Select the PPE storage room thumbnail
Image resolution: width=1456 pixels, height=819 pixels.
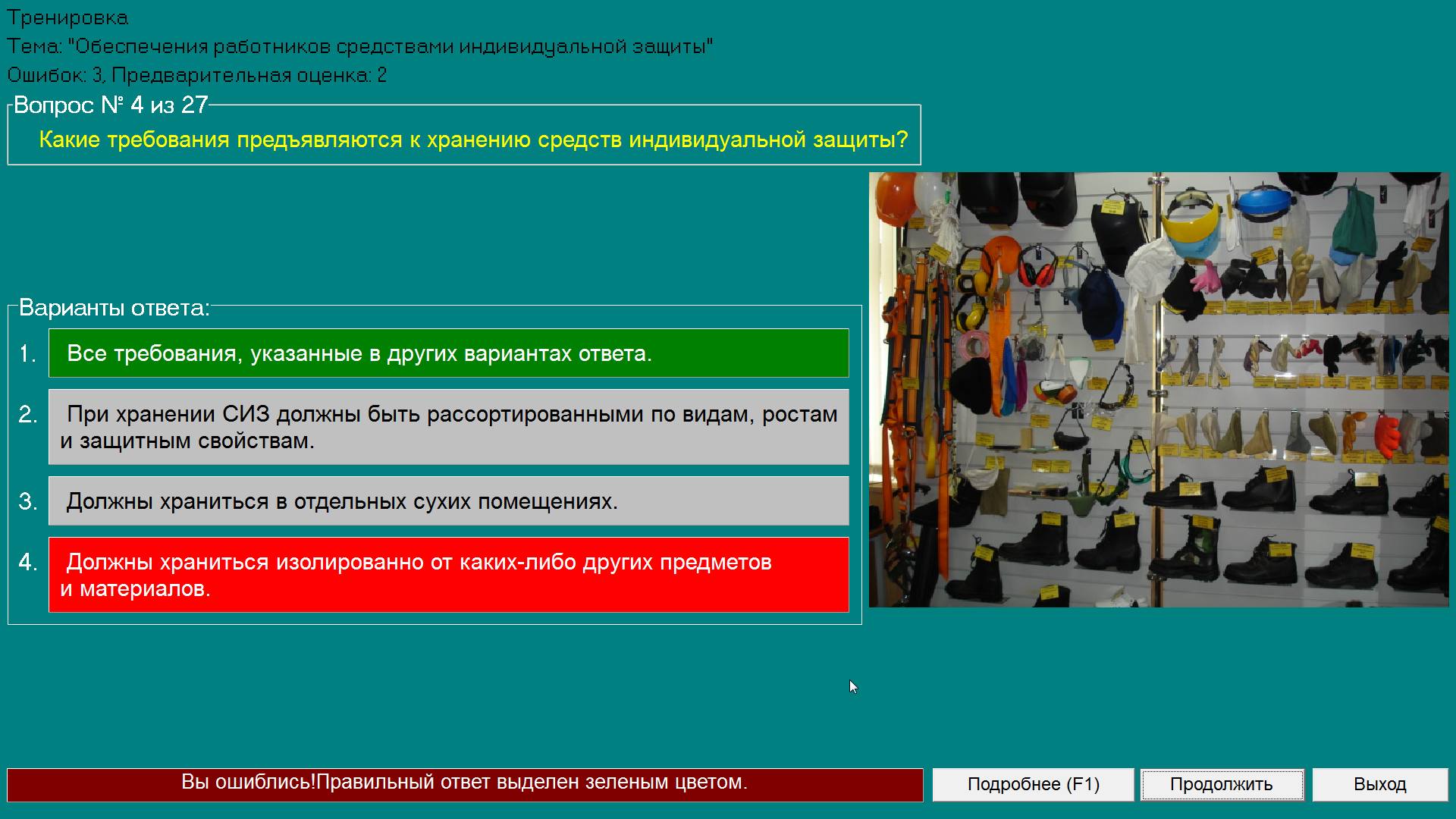pos(1162,389)
